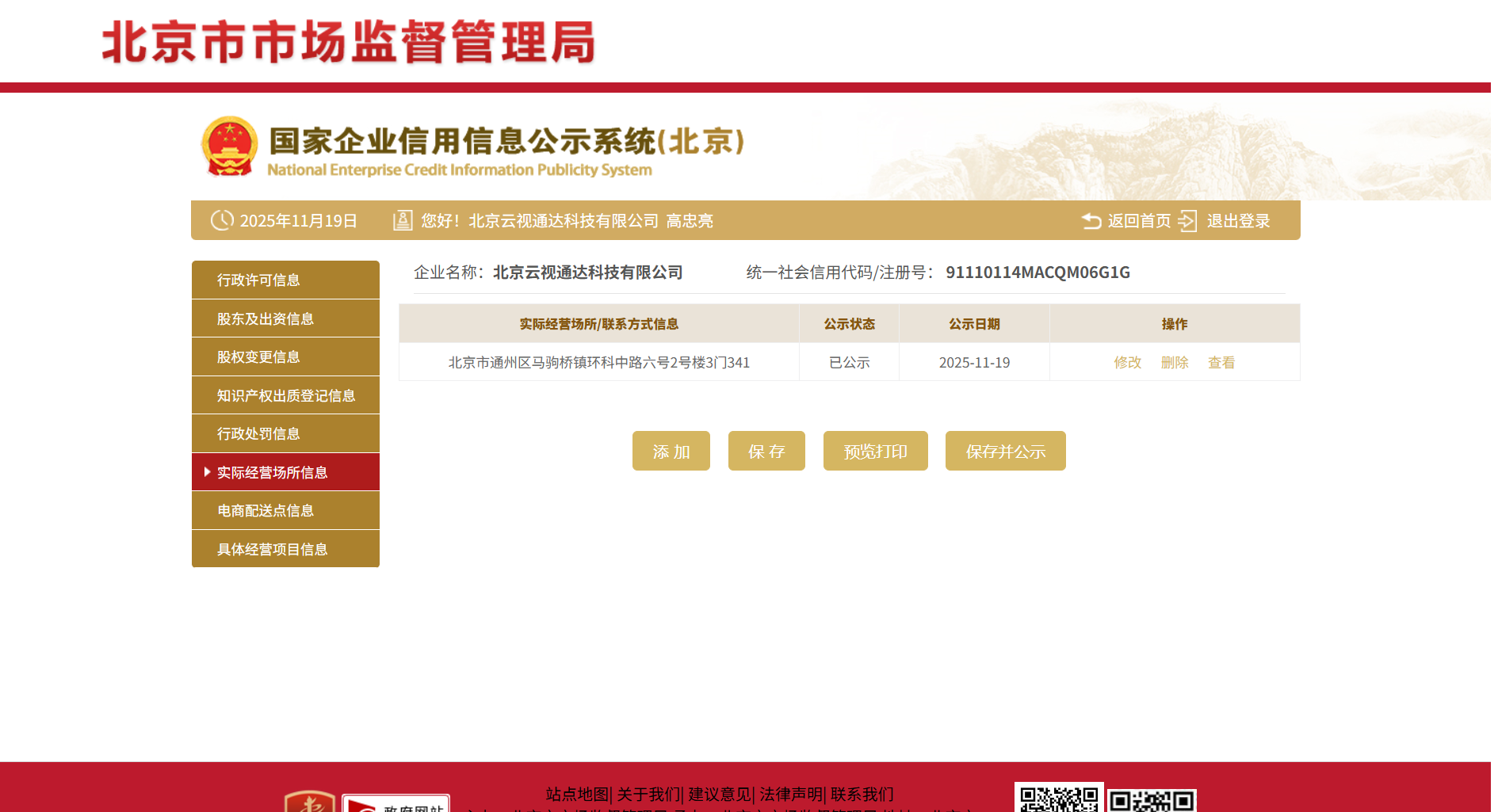
Task: Select 股权变更信息 in the sidebar
Action: (x=285, y=357)
